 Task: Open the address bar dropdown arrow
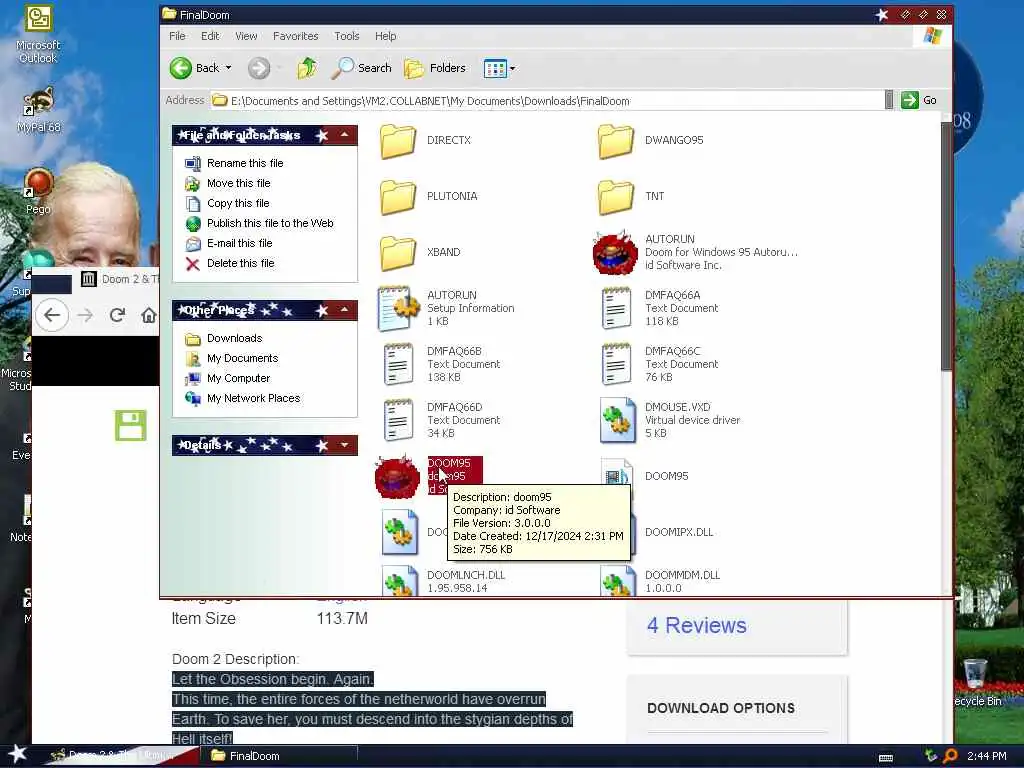[x=889, y=101]
